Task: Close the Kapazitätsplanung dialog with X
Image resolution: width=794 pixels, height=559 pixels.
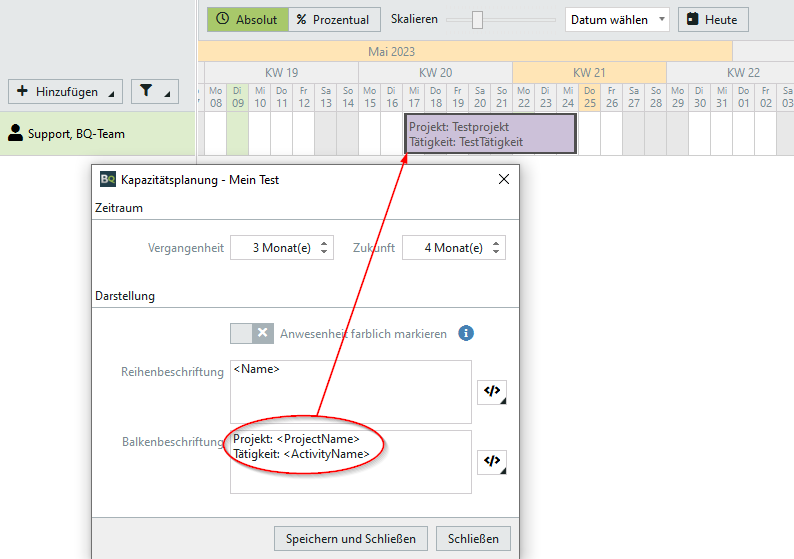Action: point(504,180)
